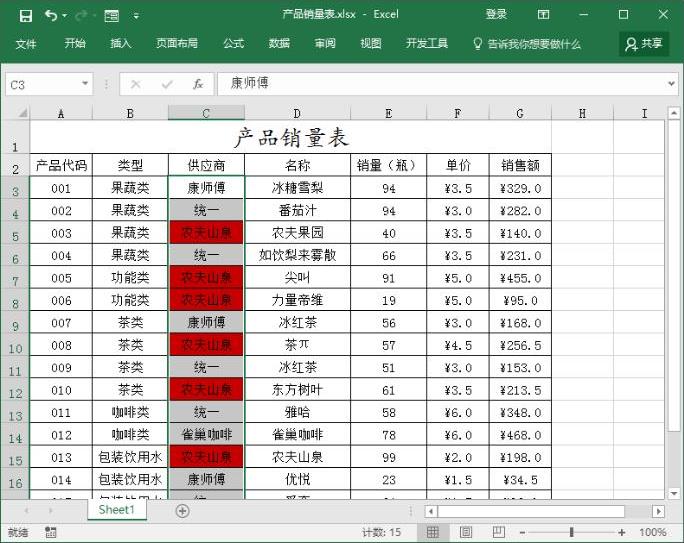The width and height of the screenshot is (684, 543).
Task: Click the cell ¥455.0
Action: point(520,278)
